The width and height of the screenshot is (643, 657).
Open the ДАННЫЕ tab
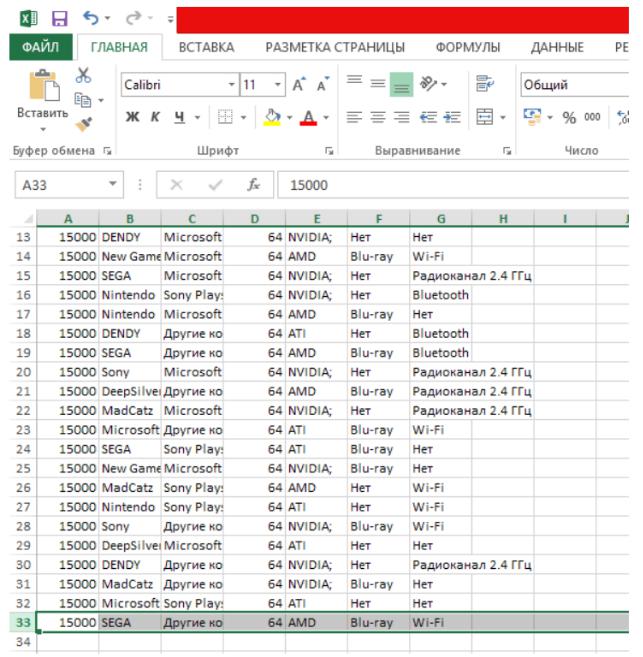[x=557, y=47]
